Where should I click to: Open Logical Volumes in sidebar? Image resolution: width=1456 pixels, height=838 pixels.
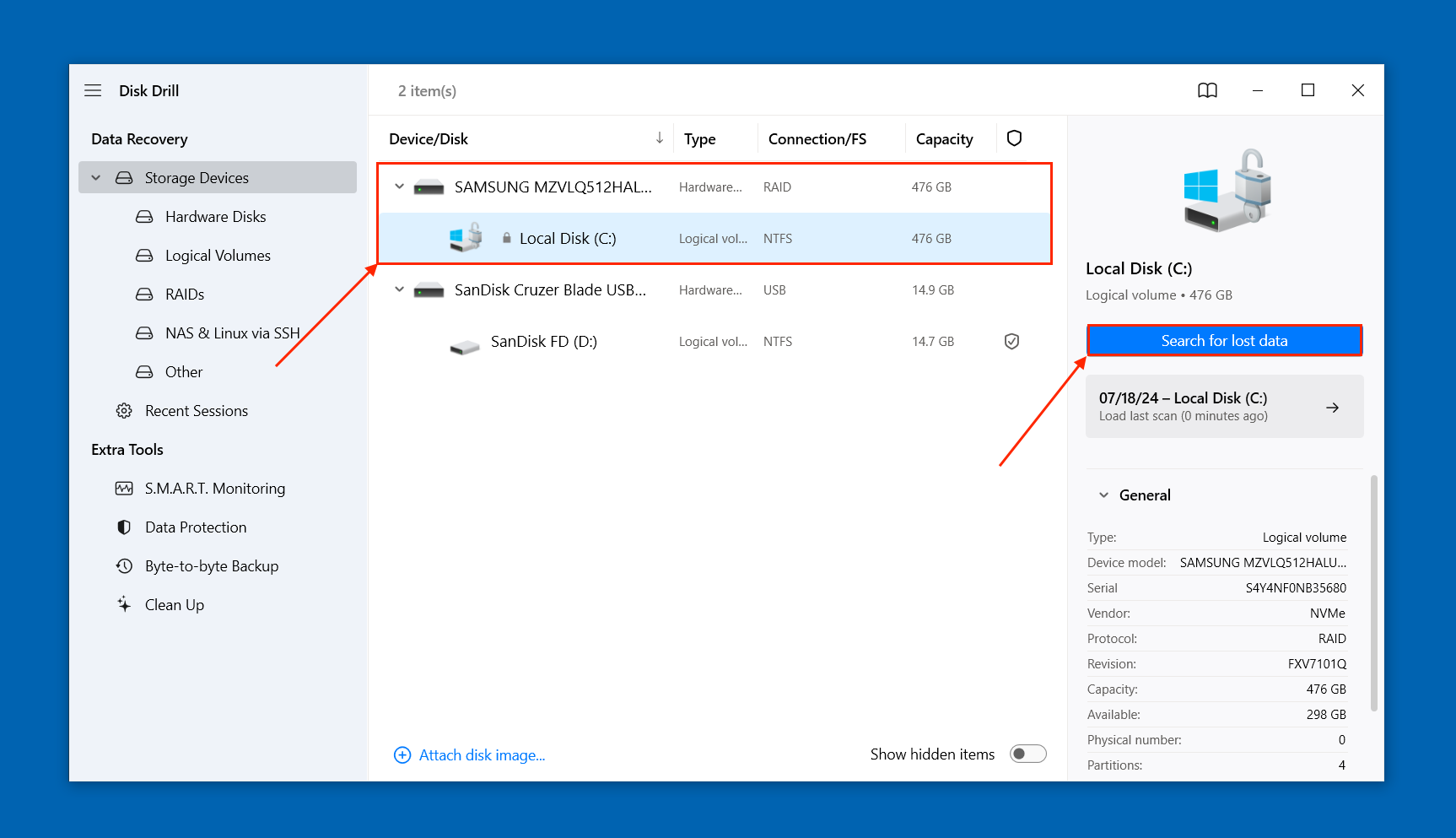tap(218, 256)
